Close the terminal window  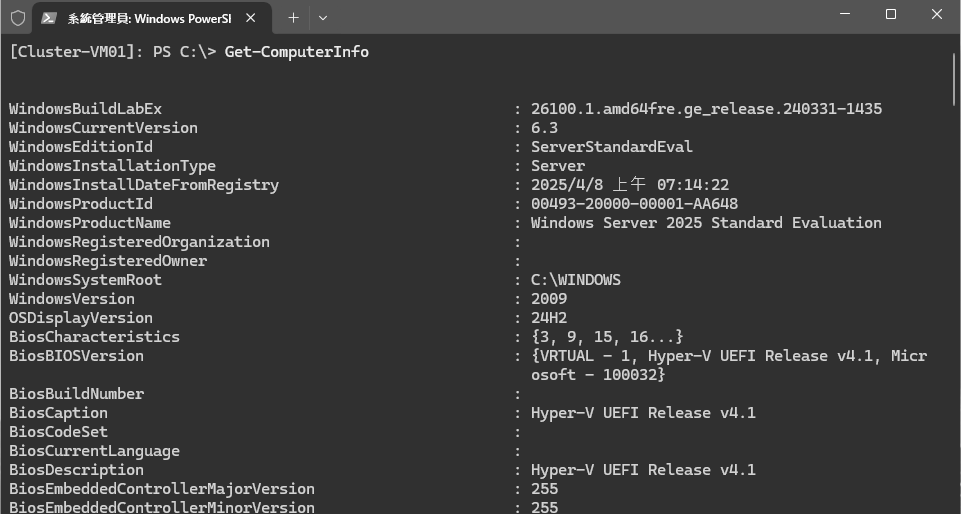(936, 14)
